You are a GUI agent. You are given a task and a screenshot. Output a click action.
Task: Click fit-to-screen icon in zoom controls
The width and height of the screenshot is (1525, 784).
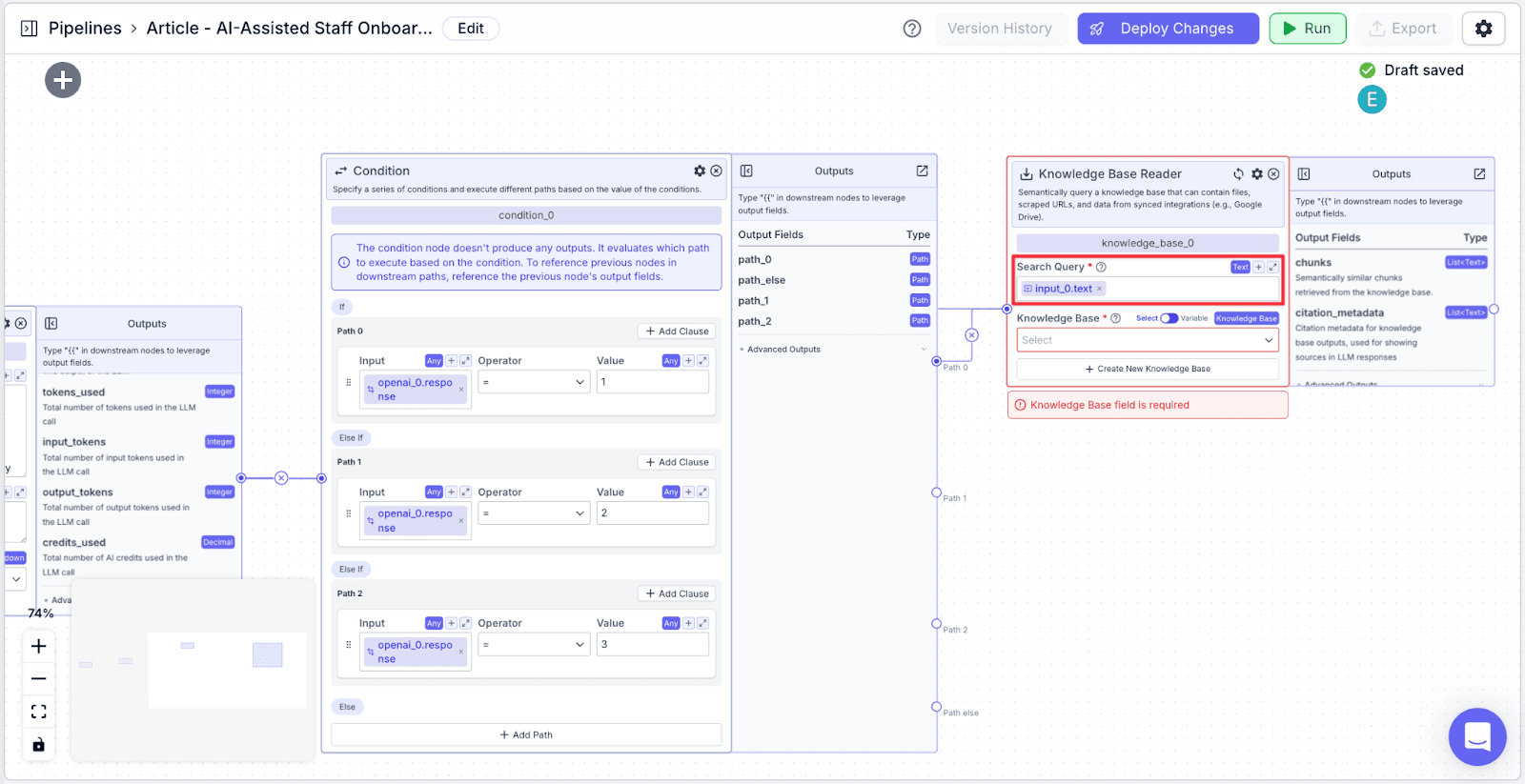click(x=38, y=712)
